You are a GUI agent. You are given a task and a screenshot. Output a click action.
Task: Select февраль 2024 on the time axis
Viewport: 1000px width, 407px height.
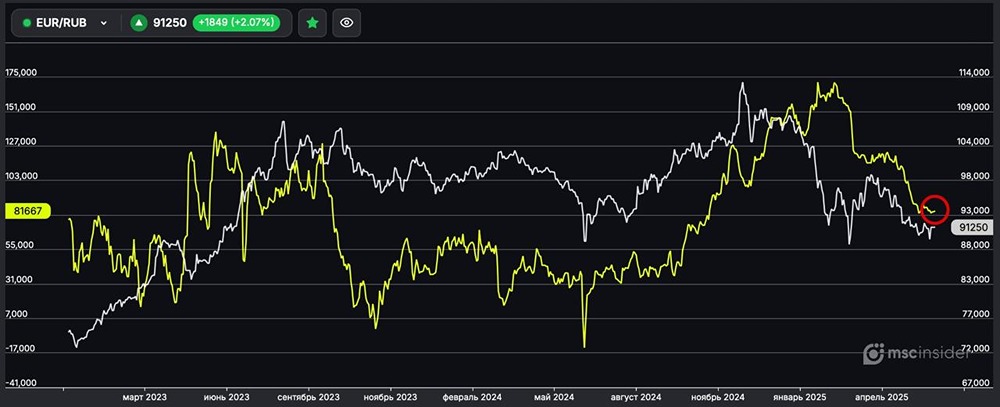473,397
